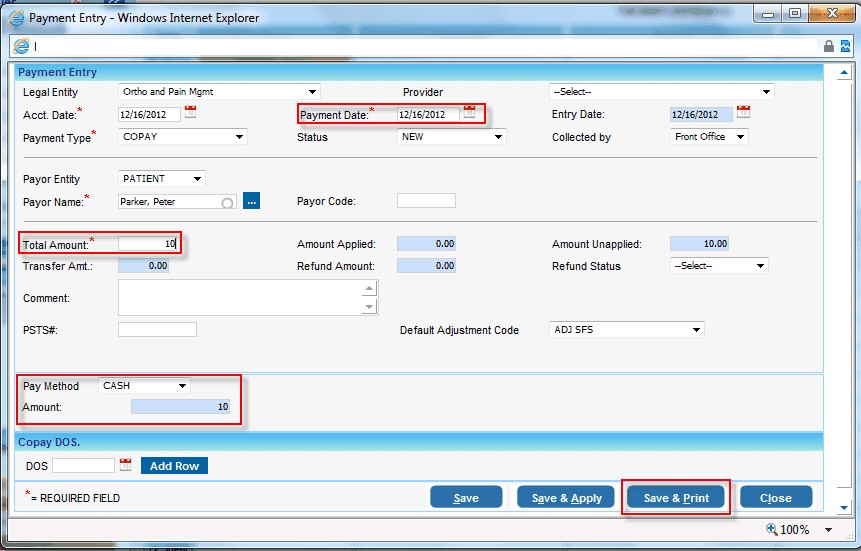Click the Internet Explorer page icon in address bar
This screenshot has width=861, height=551.
(x=20, y=46)
